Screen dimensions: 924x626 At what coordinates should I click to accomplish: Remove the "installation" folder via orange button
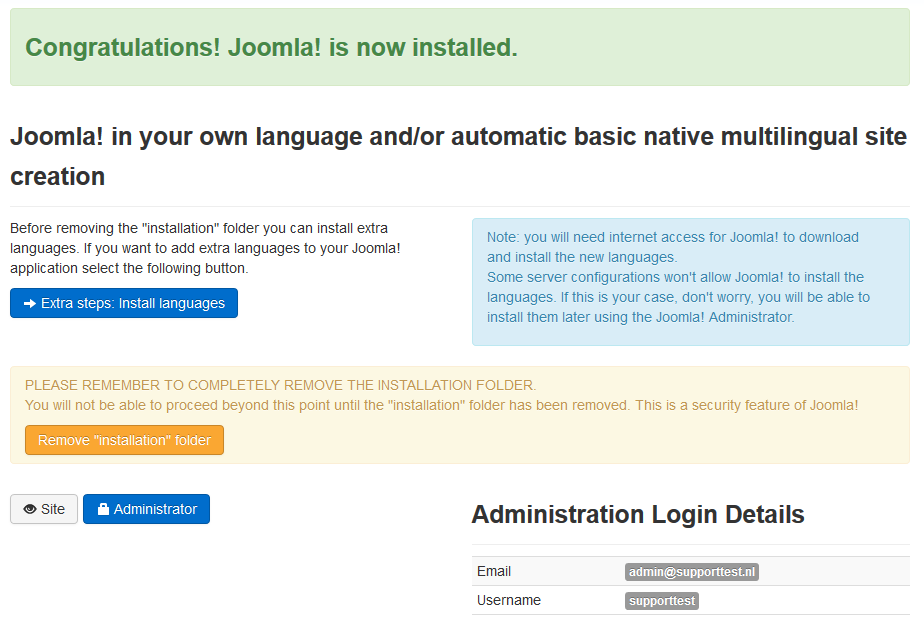click(x=124, y=440)
